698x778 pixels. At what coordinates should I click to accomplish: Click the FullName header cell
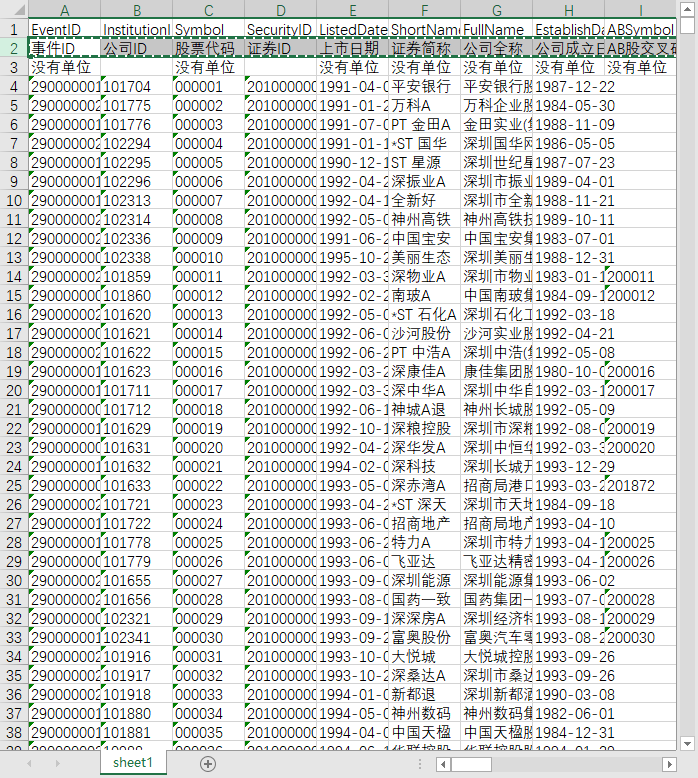496,29
